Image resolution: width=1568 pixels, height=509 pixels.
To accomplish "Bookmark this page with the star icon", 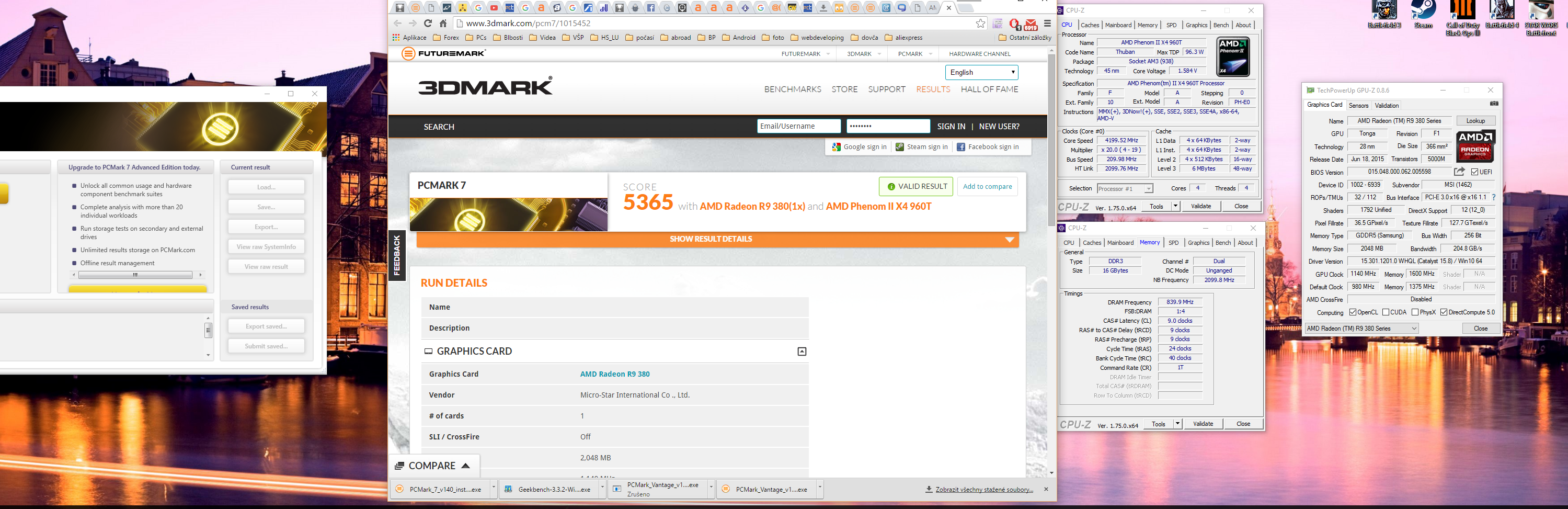I will [980, 23].
